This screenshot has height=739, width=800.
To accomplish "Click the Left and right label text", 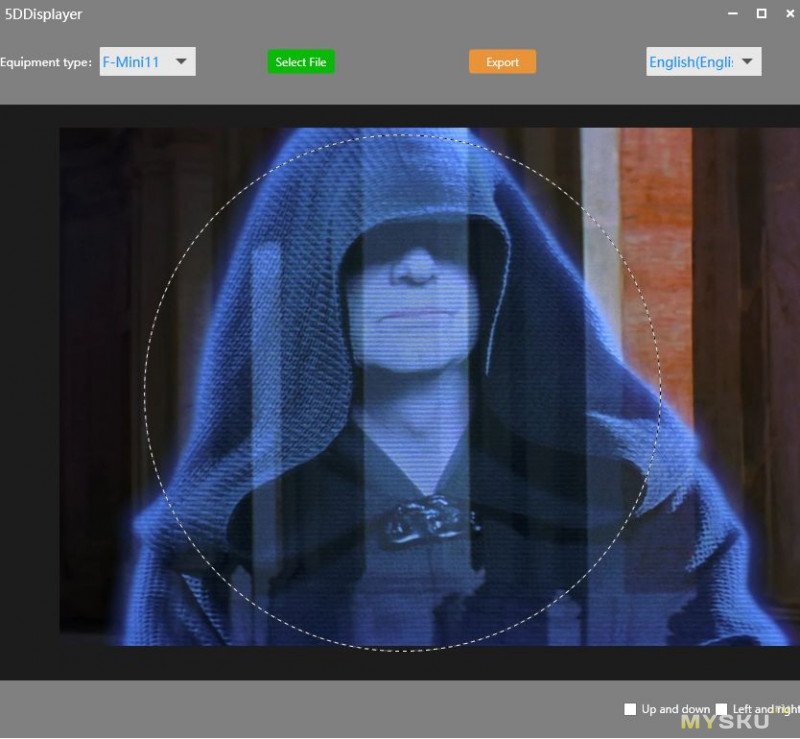I will point(766,709).
